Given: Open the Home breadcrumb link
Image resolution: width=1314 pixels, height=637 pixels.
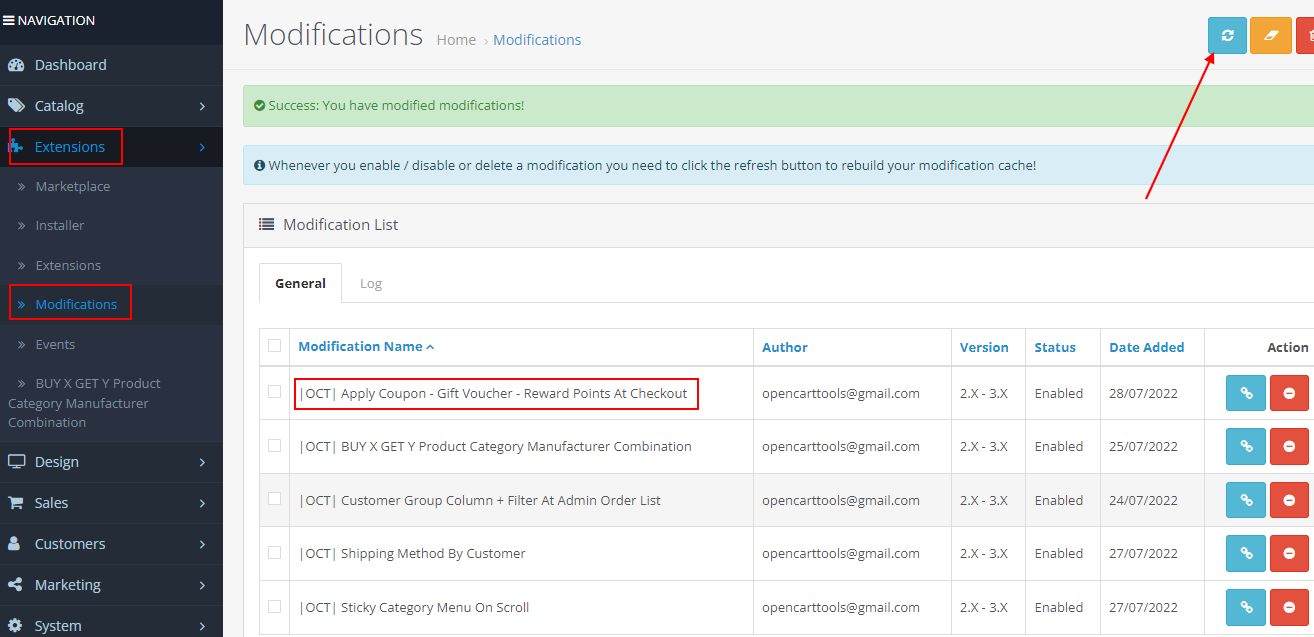Looking at the screenshot, I should tap(456, 39).
